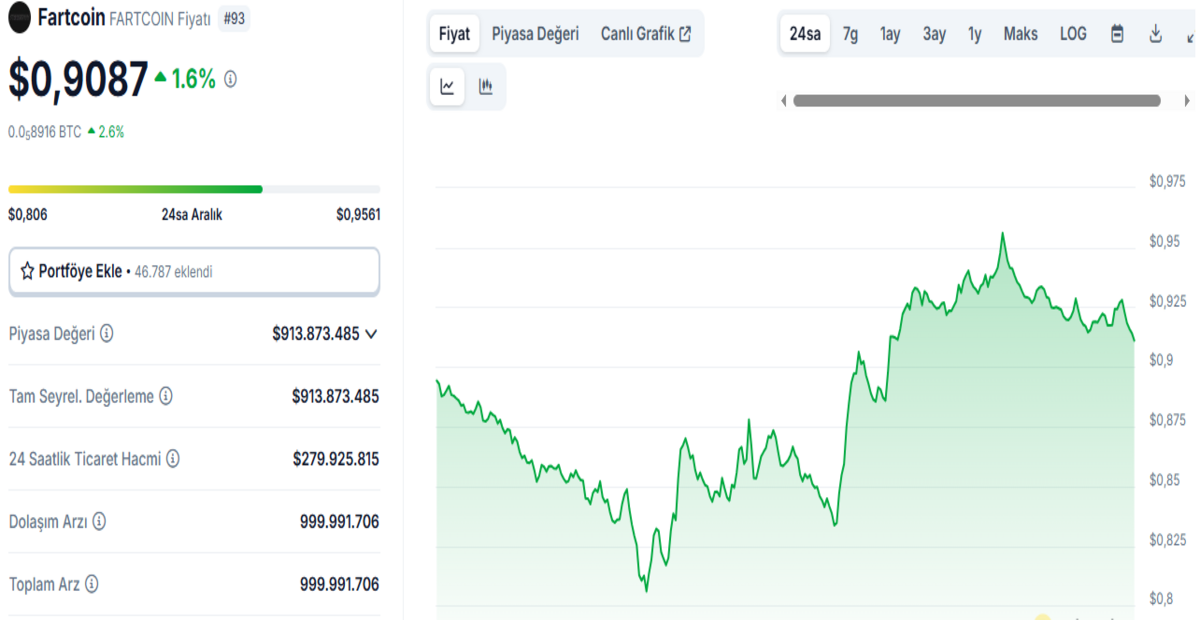
Task: Switch to line chart view icon
Action: pos(447,87)
